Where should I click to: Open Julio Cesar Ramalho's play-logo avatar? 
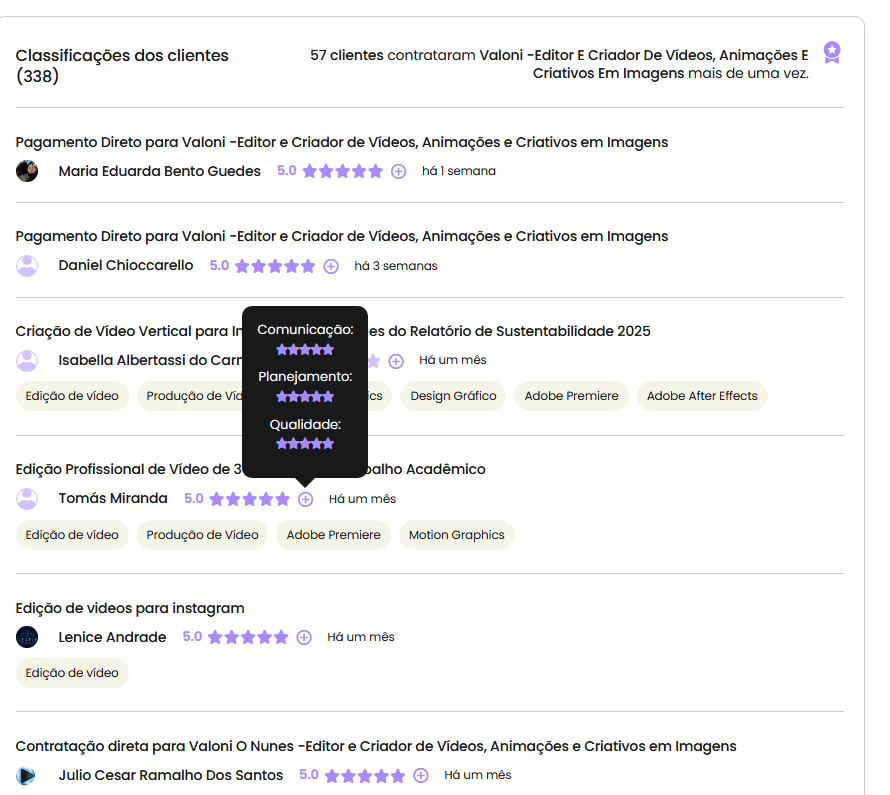(26, 775)
